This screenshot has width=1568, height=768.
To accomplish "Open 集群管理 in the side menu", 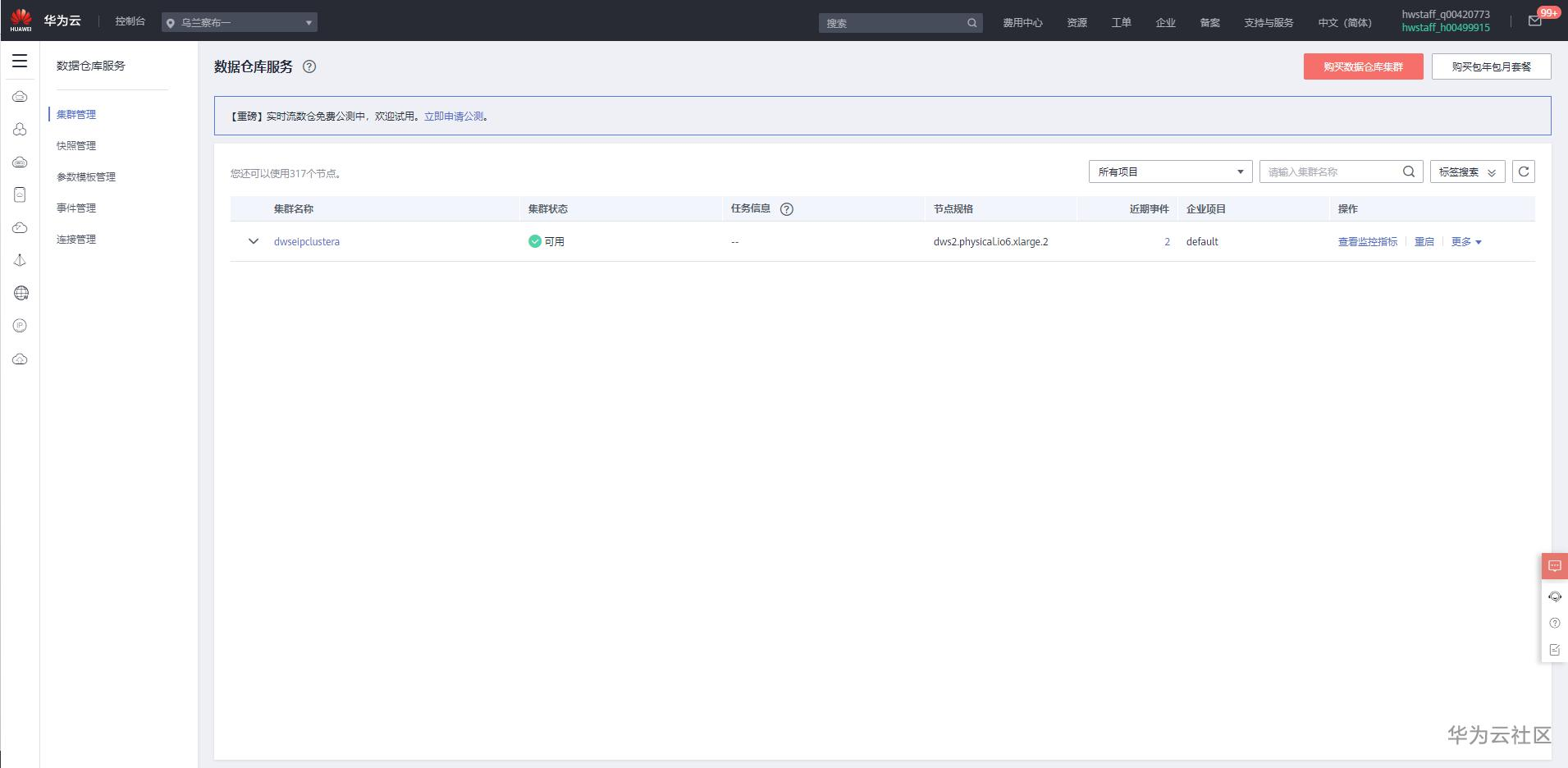I will click(x=76, y=115).
